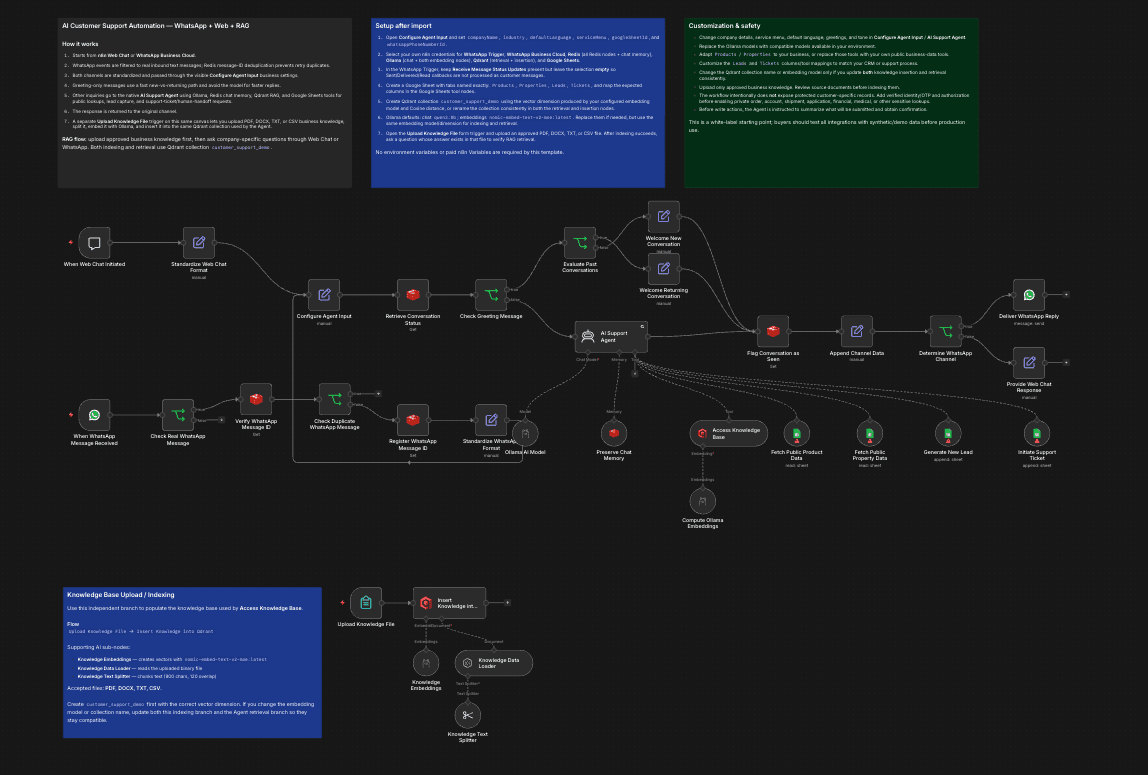Add a node after Provide Web Chat Response

(1066, 362)
